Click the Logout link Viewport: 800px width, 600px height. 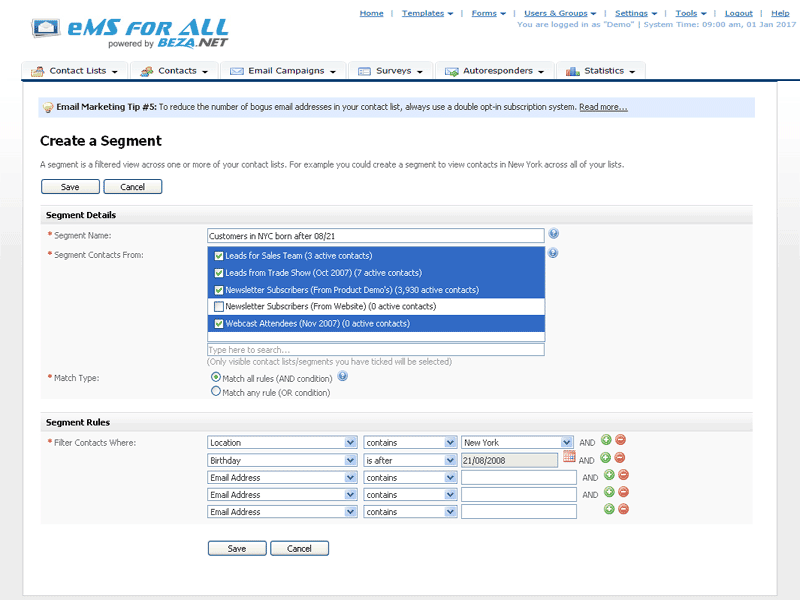click(x=739, y=13)
